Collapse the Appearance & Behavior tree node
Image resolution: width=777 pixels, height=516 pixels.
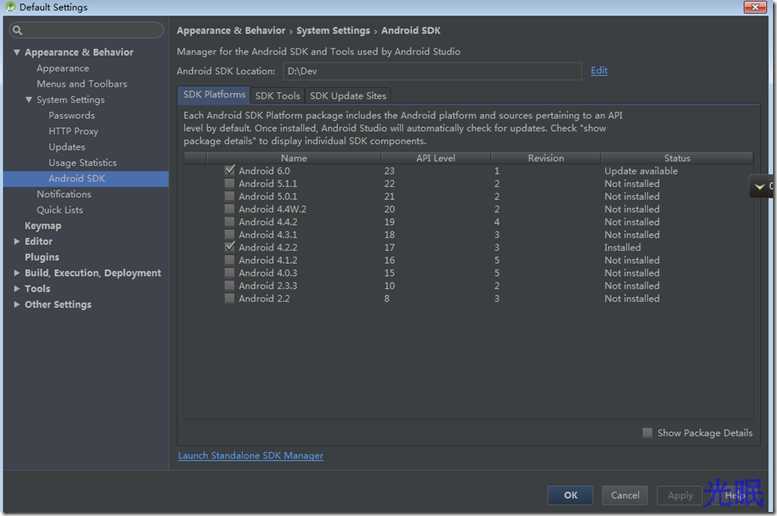17,52
